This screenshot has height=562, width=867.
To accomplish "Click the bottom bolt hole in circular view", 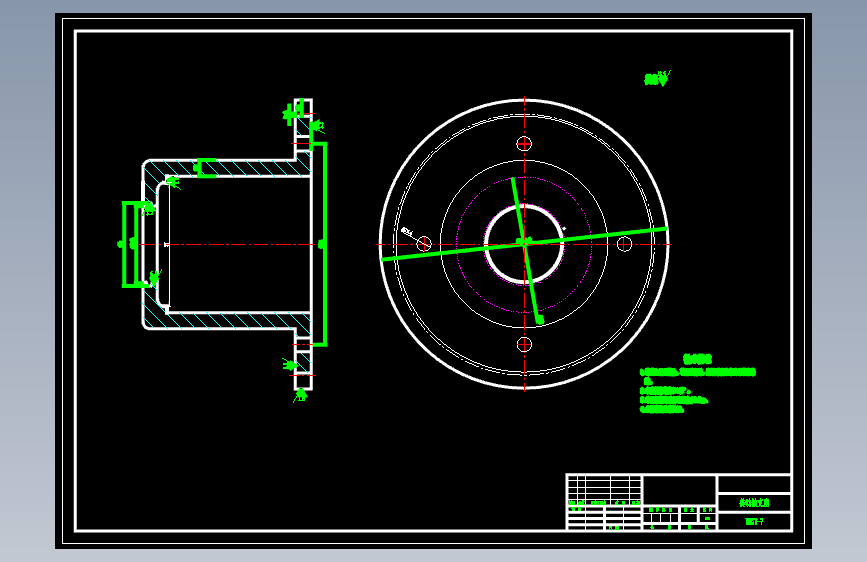I will tap(524, 345).
